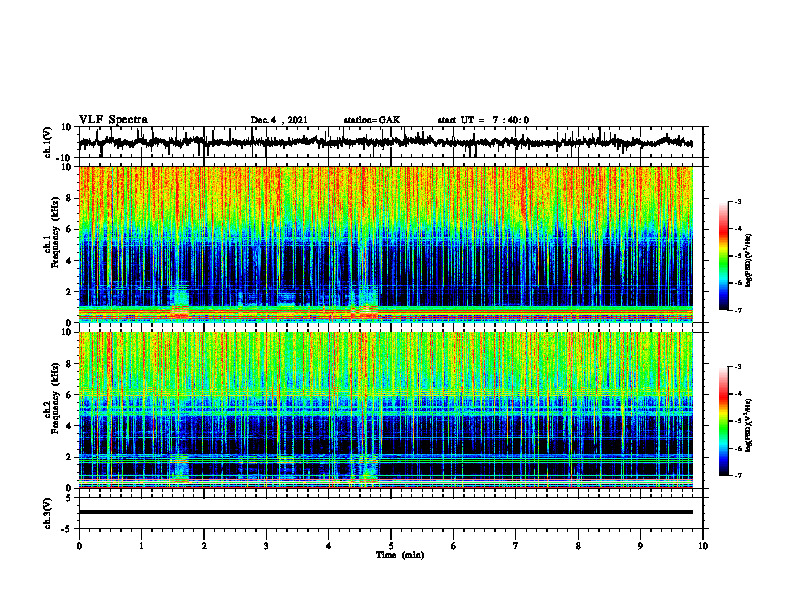Click the "-7" label on ch.1 color bar

coord(738,310)
